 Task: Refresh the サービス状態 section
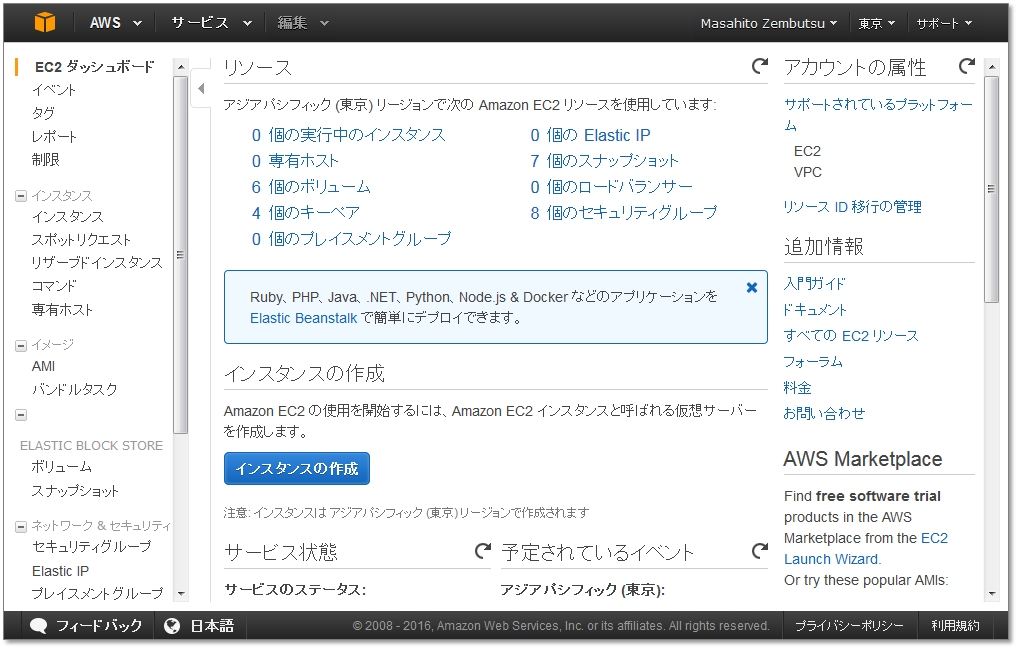(x=483, y=551)
